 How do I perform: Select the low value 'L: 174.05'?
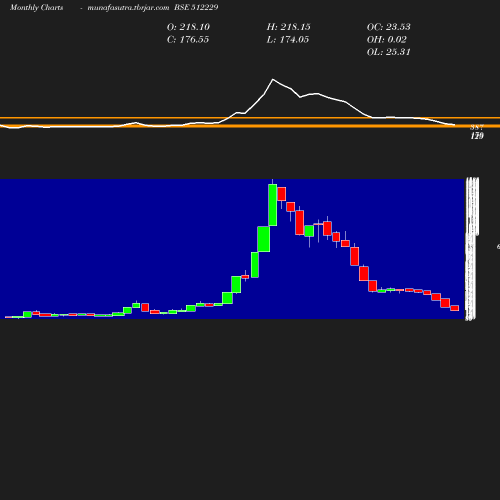click(x=288, y=39)
